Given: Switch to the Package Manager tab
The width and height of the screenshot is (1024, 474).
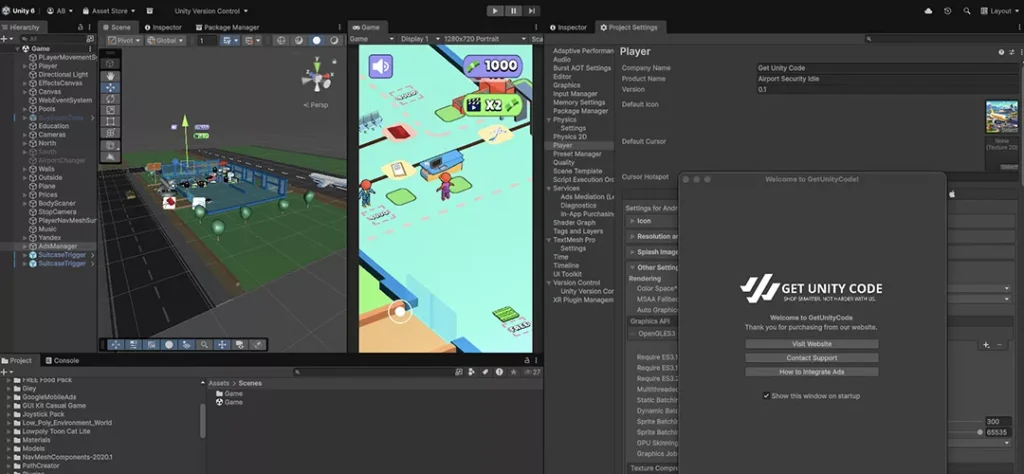Looking at the screenshot, I should [227, 27].
